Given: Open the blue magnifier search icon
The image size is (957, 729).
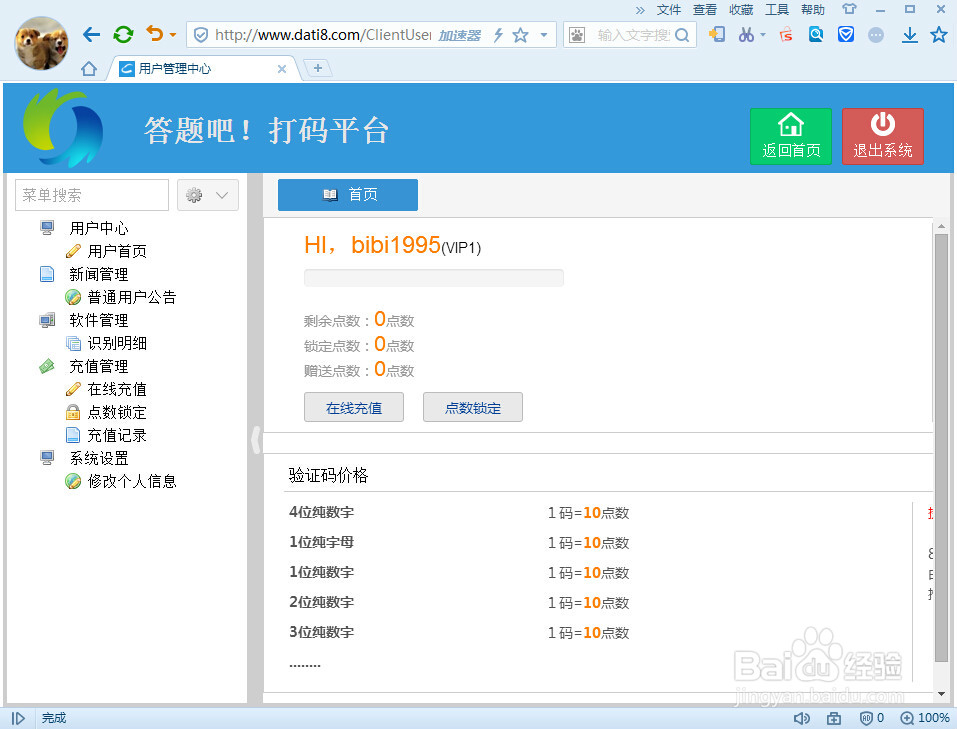Looking at the screenshot, I should pyautogui.click(x=816, y=34).
